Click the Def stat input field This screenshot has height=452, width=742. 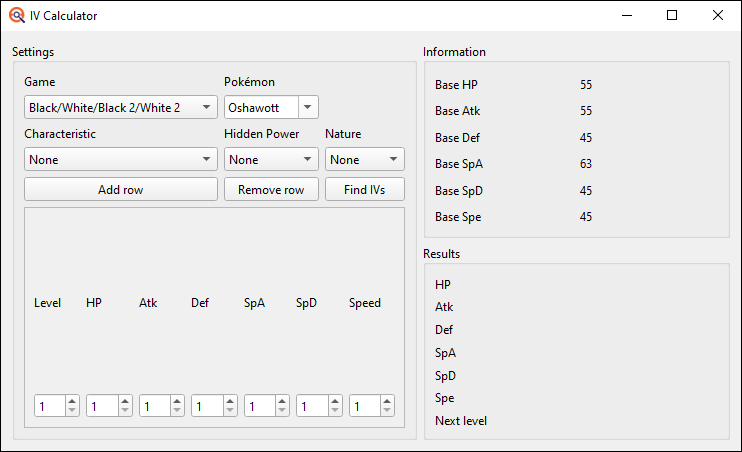click(x=207, y=406)
